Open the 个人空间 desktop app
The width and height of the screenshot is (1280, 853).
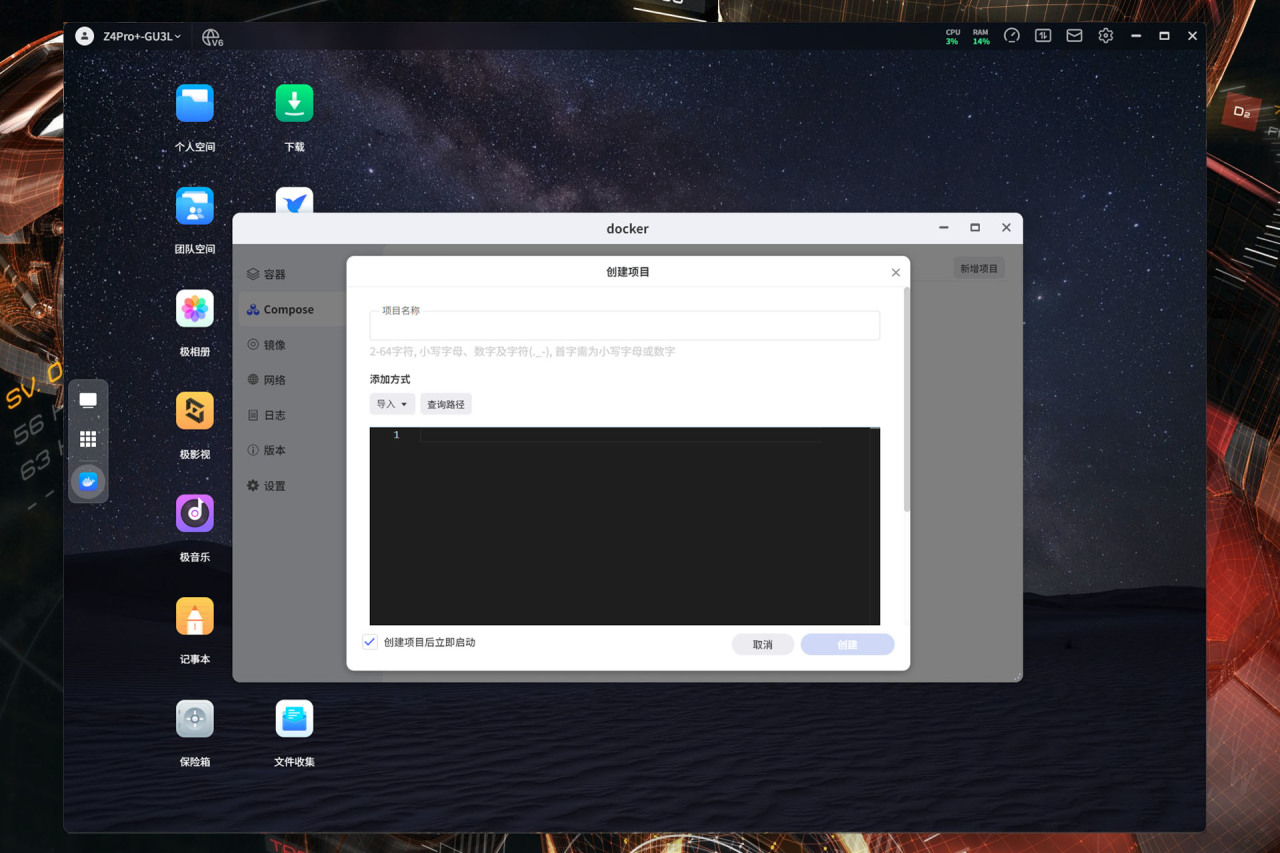pyautogui.click(x=195, y=103)
